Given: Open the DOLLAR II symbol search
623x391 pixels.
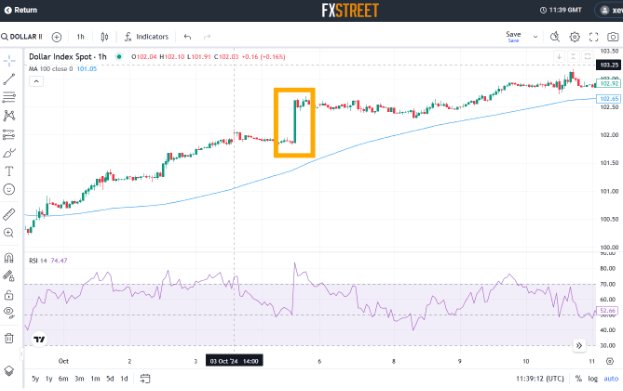Looking at the screenshot, I should [x=22, y=37].
